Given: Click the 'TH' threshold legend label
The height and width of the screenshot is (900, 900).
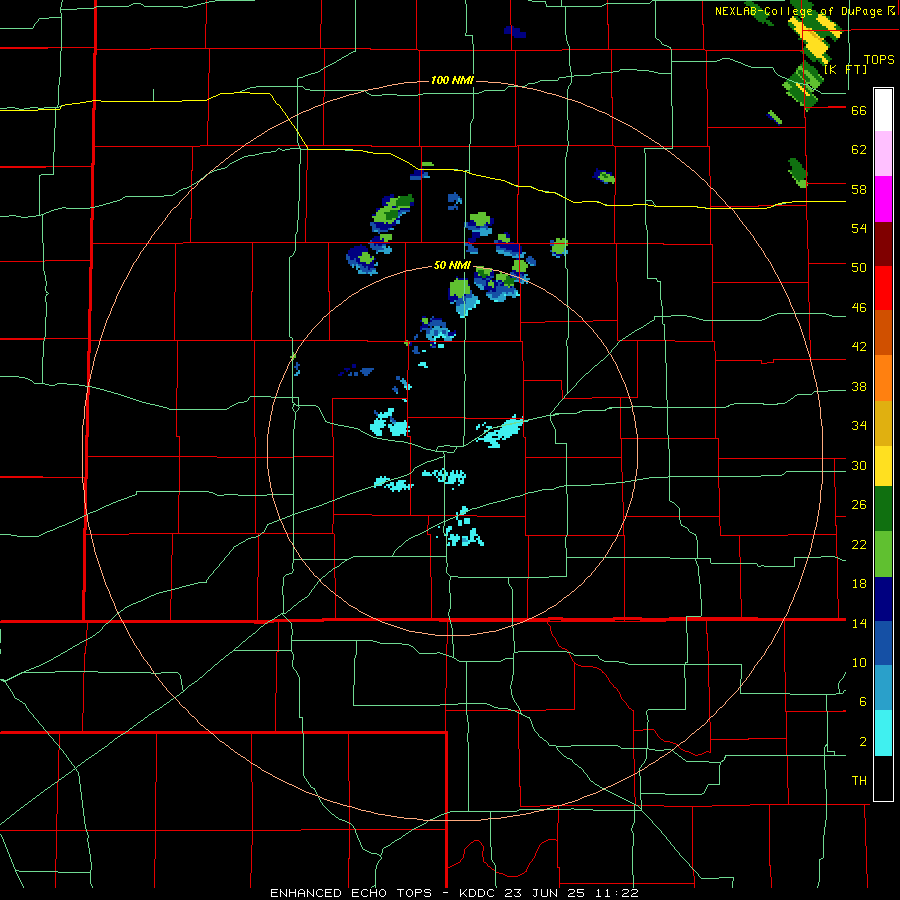Looking at the screenshot, I should pos(859,781).
